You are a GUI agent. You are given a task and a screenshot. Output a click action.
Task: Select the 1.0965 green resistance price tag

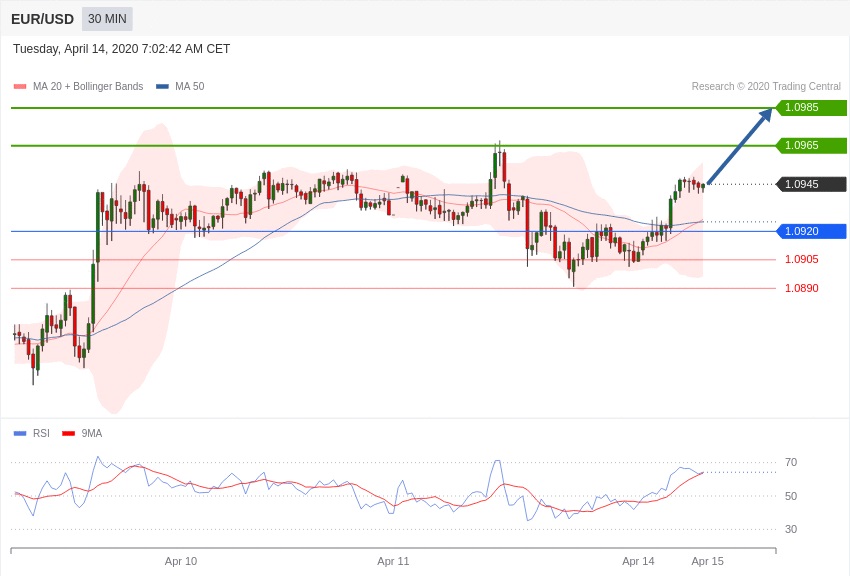pos(811,145)
